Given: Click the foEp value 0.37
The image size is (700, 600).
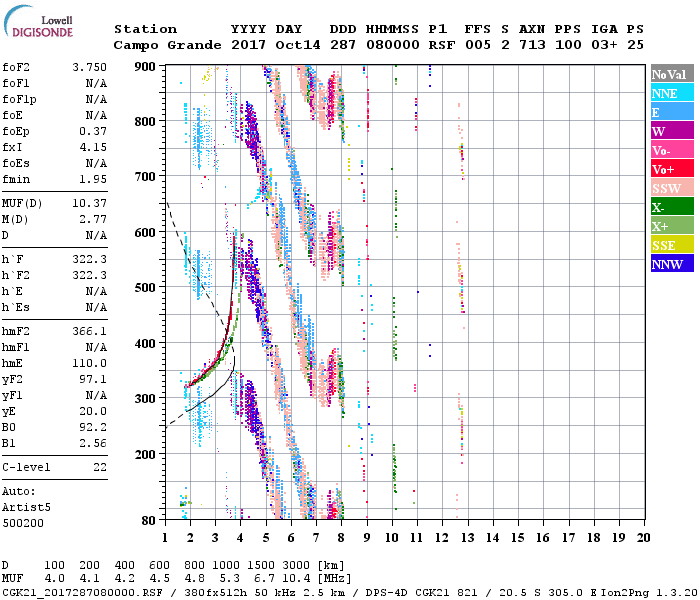Looking at the screenshot, I should 93,131.
